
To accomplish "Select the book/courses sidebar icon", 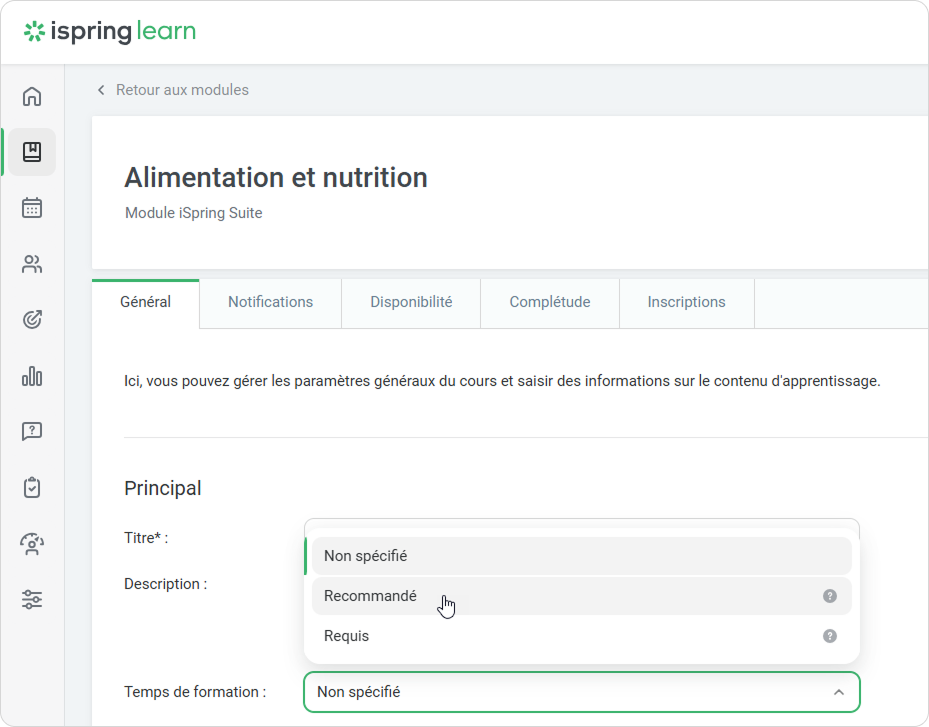I will [x=32, y=152].
